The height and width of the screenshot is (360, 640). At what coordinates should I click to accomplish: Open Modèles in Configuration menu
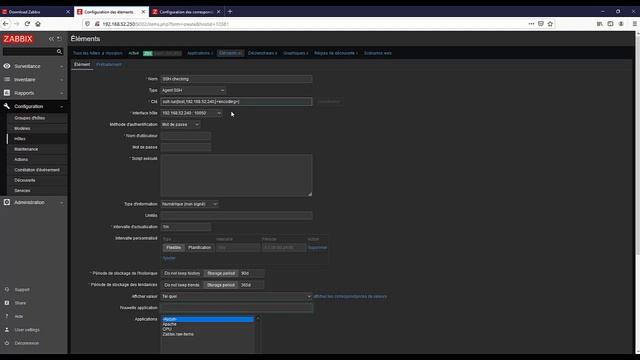click(x=22, y=128)
